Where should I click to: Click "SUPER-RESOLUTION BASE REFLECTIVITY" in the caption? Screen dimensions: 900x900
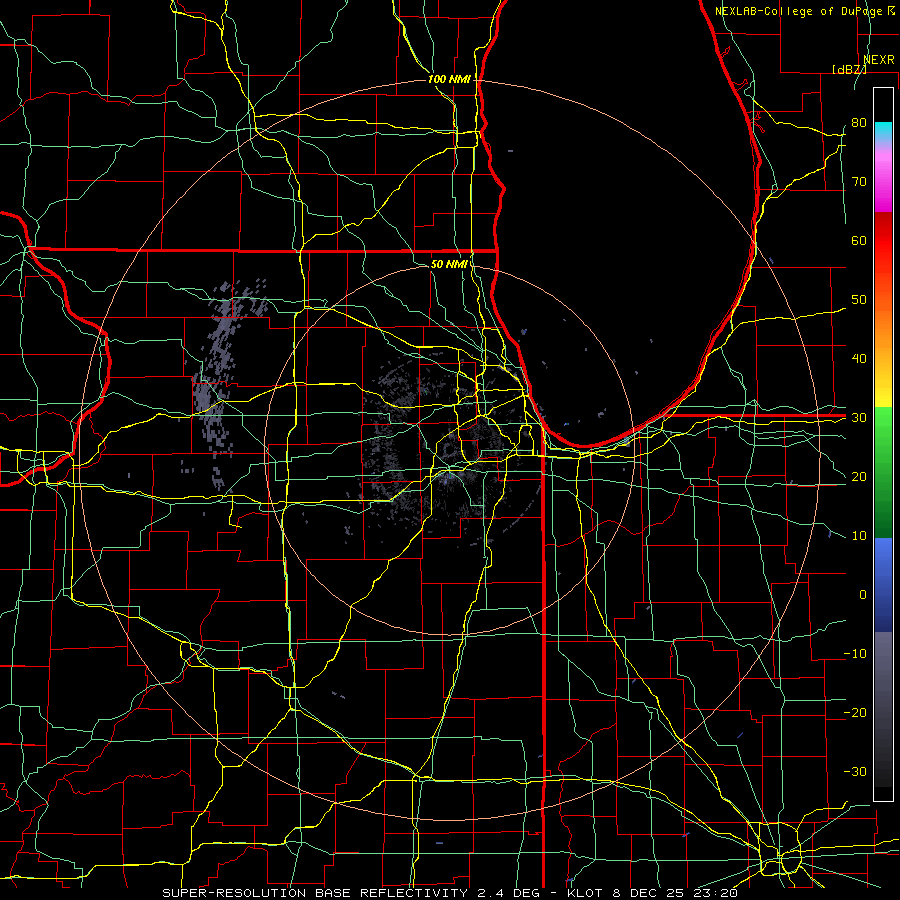(315, 893)
